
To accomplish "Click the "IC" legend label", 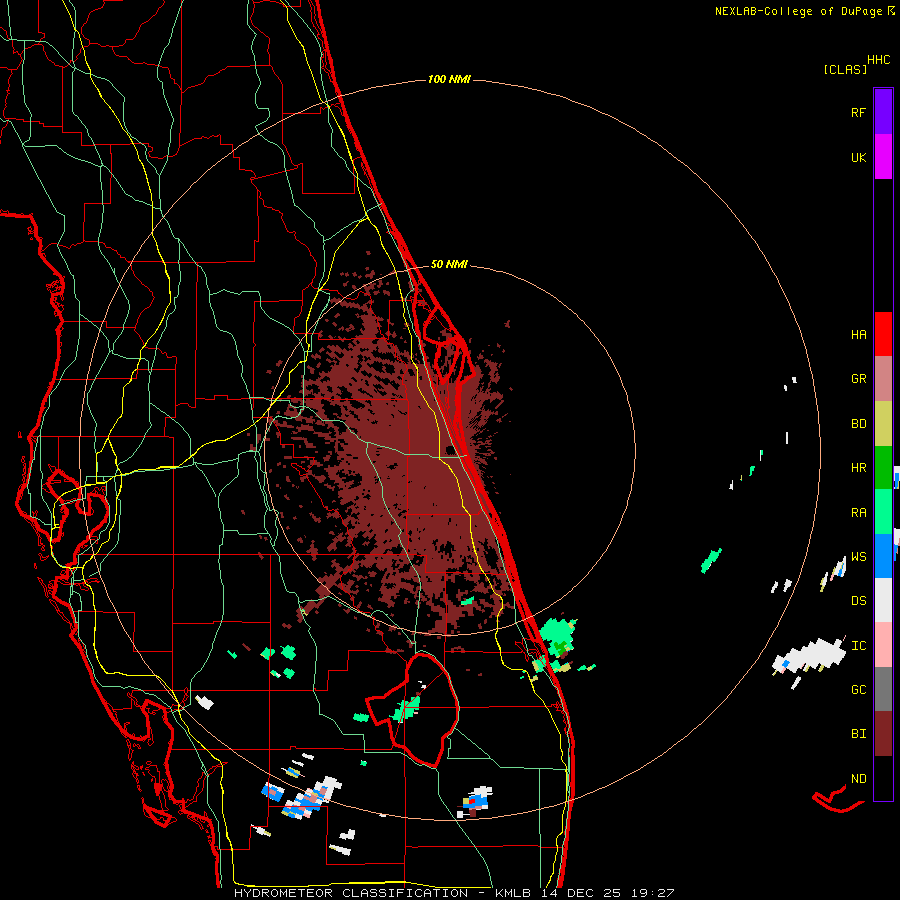I will coord(859,646).
